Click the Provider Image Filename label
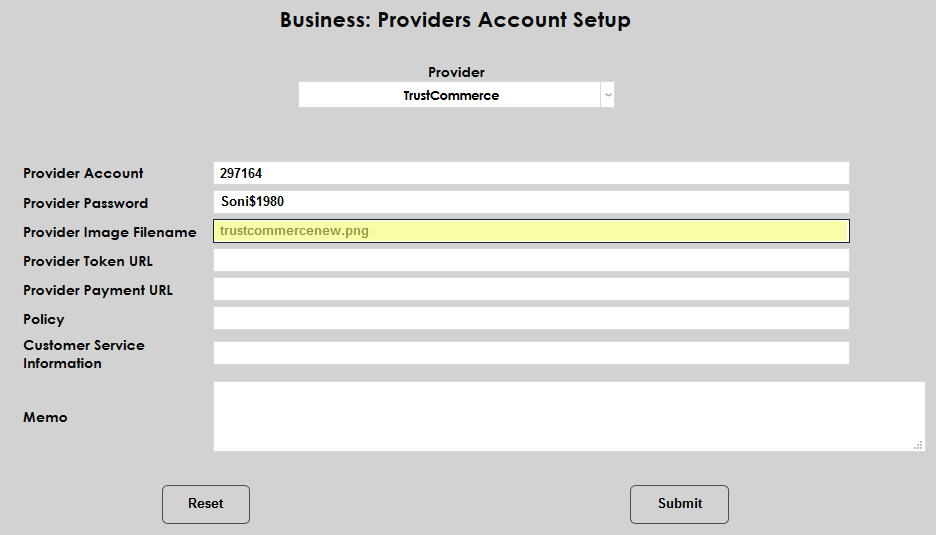The height and width of the screenshot is (535, 936). [x=110, y=232]
